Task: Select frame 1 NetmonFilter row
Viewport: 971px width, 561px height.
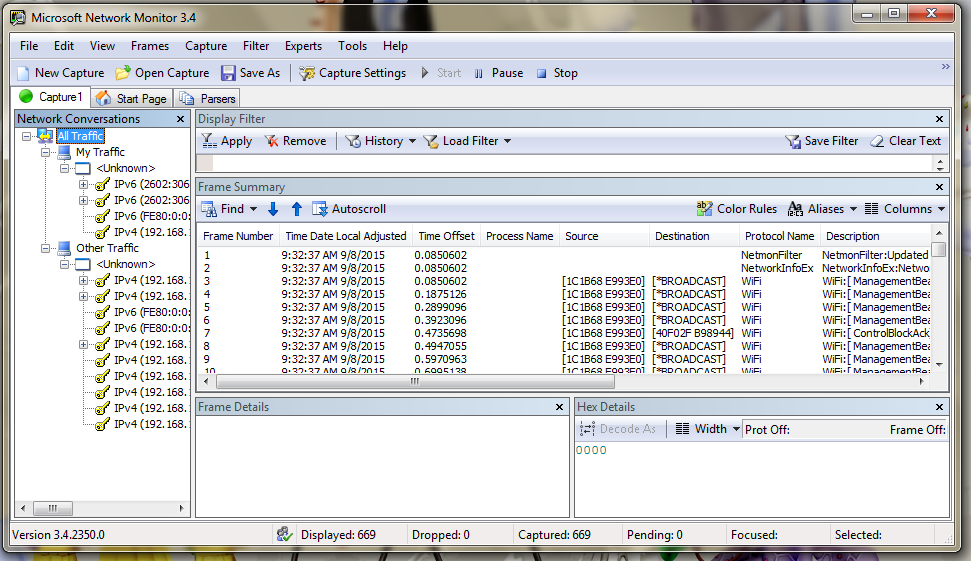Action: click(565, 255)
